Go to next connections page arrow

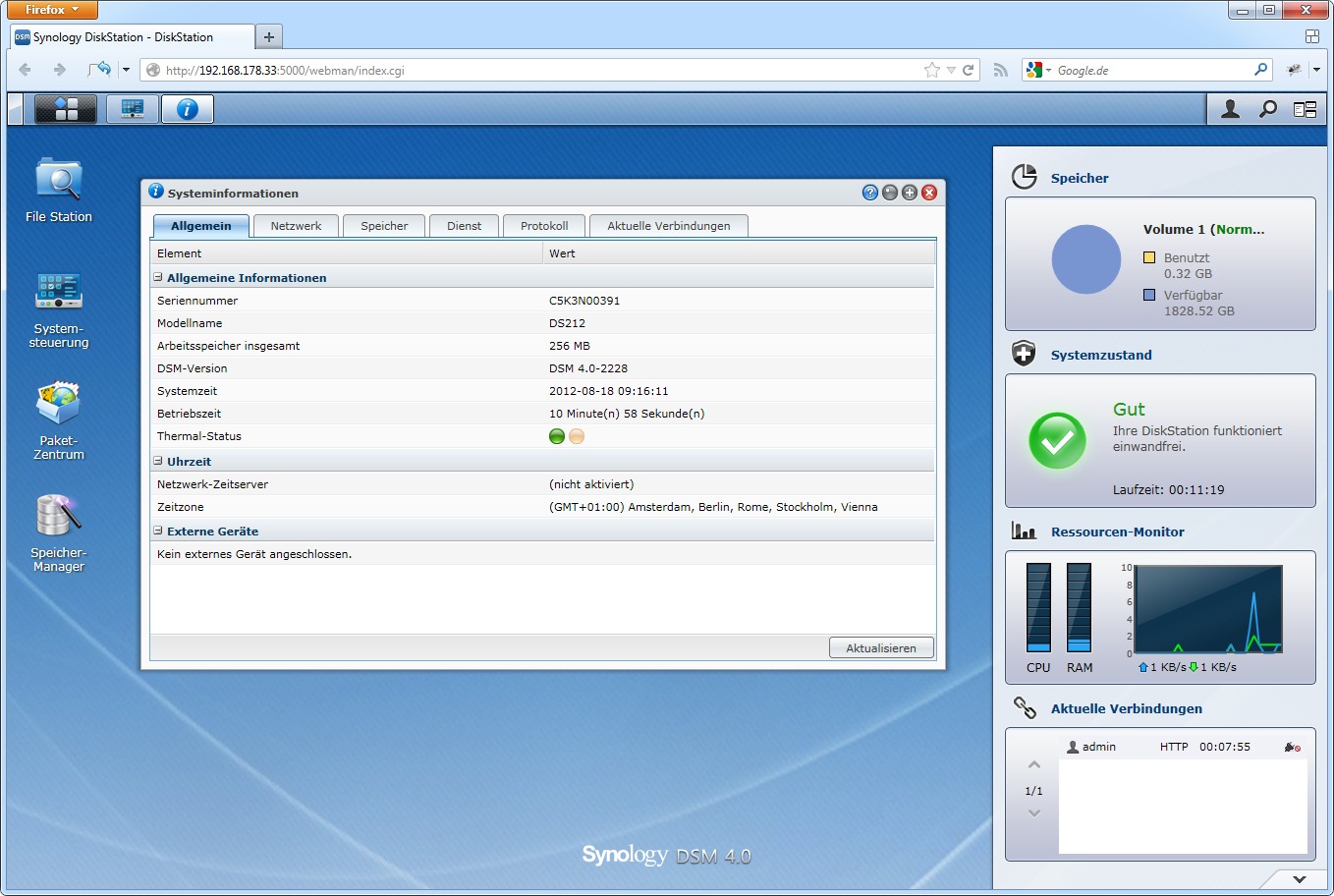[1033, 813]
